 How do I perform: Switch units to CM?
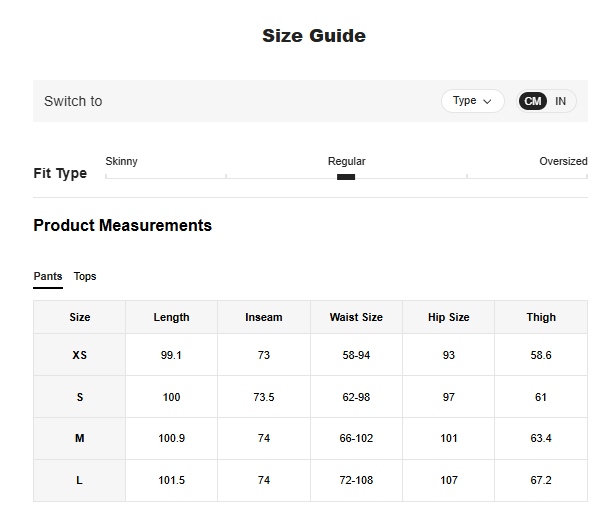(x=533, y=101)
